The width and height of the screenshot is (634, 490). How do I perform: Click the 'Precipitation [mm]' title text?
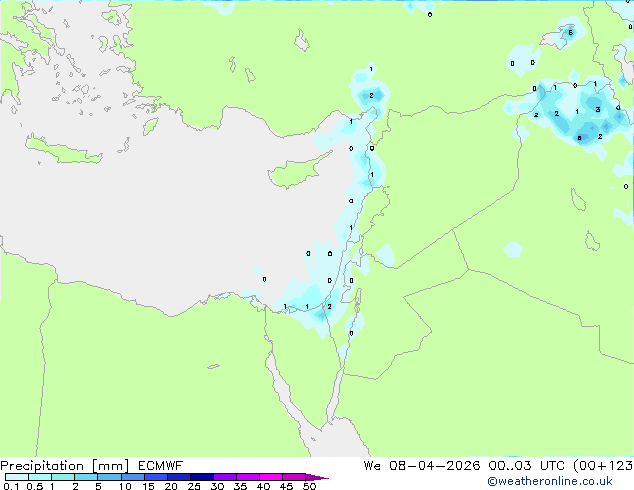[65, 466]
